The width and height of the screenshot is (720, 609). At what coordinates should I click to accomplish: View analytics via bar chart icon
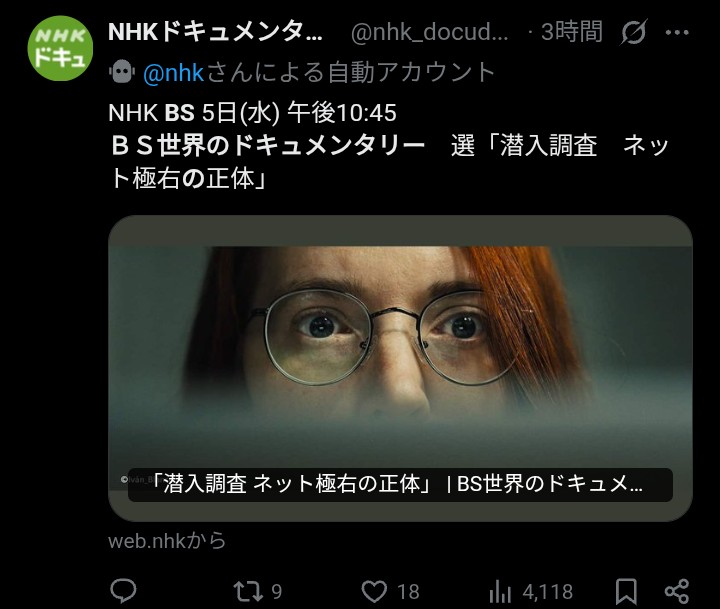coord(500,592)
